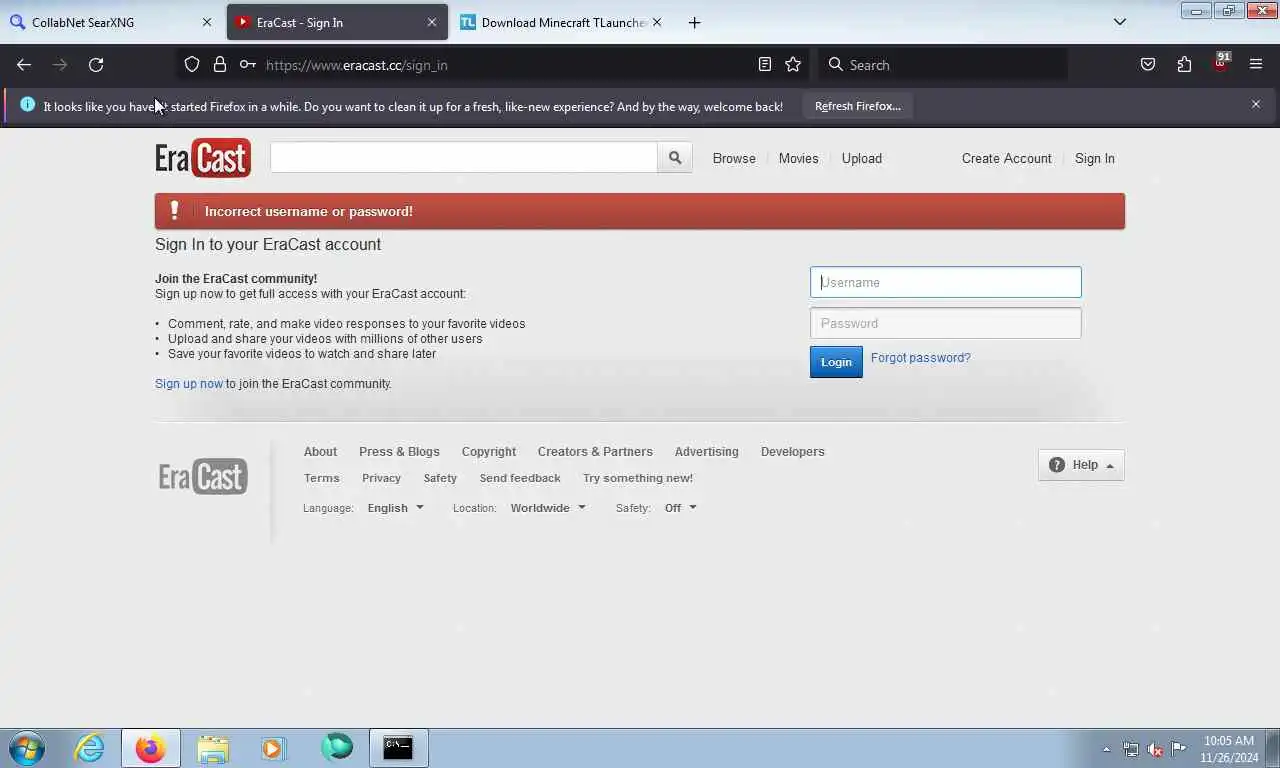Image resolution: width=1280 pixels, height=768 pixels.
Task: Click the URL address bar text
Action: (356, 65)
